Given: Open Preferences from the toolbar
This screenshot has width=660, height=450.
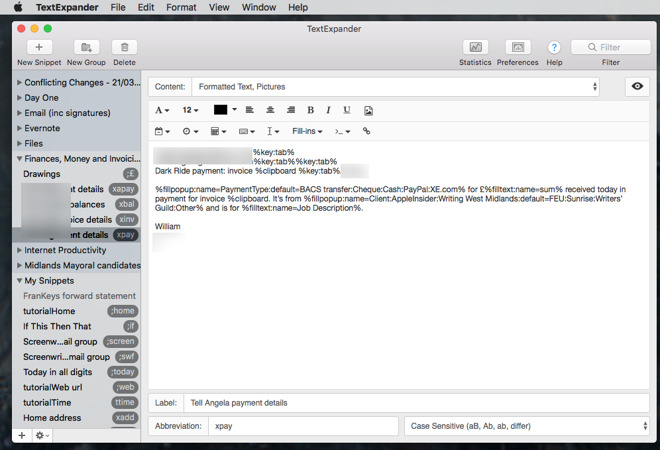Looking at the screenshot, I should coord(518,47).
